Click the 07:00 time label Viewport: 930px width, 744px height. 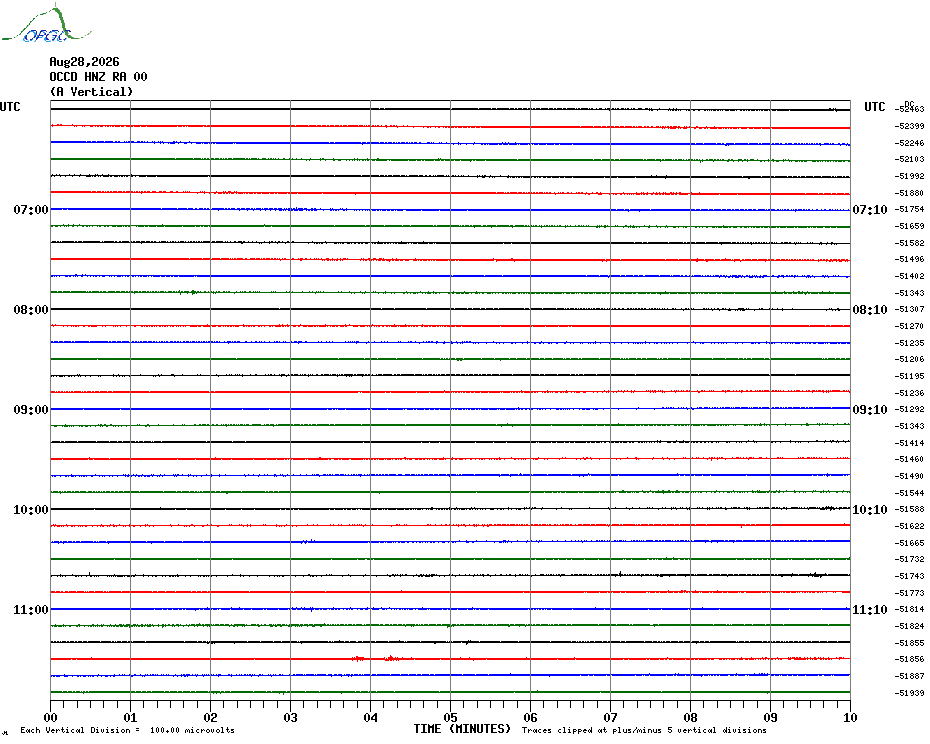(31, 209)
